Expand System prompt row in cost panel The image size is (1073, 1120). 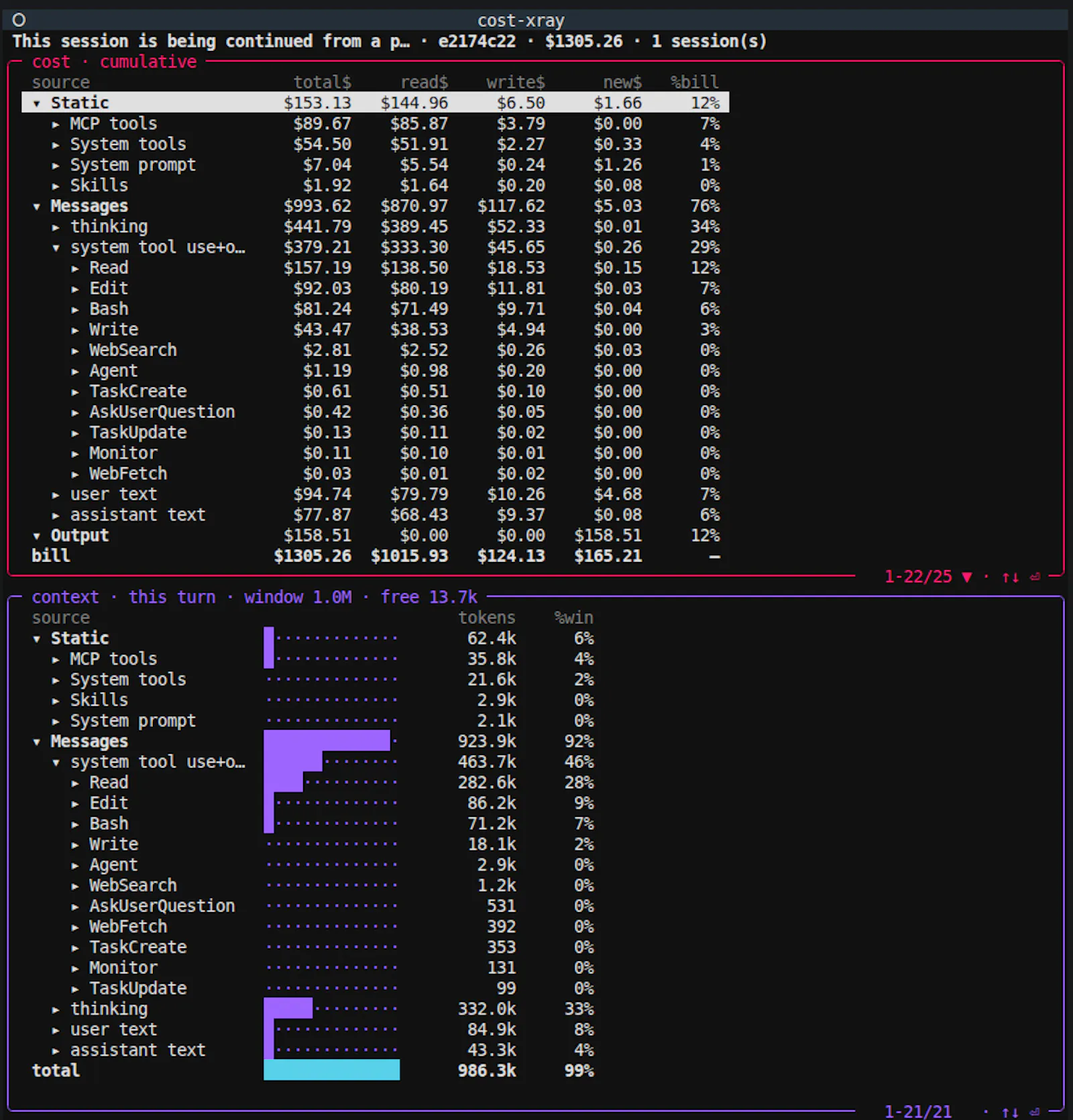[x=56, y=166]
